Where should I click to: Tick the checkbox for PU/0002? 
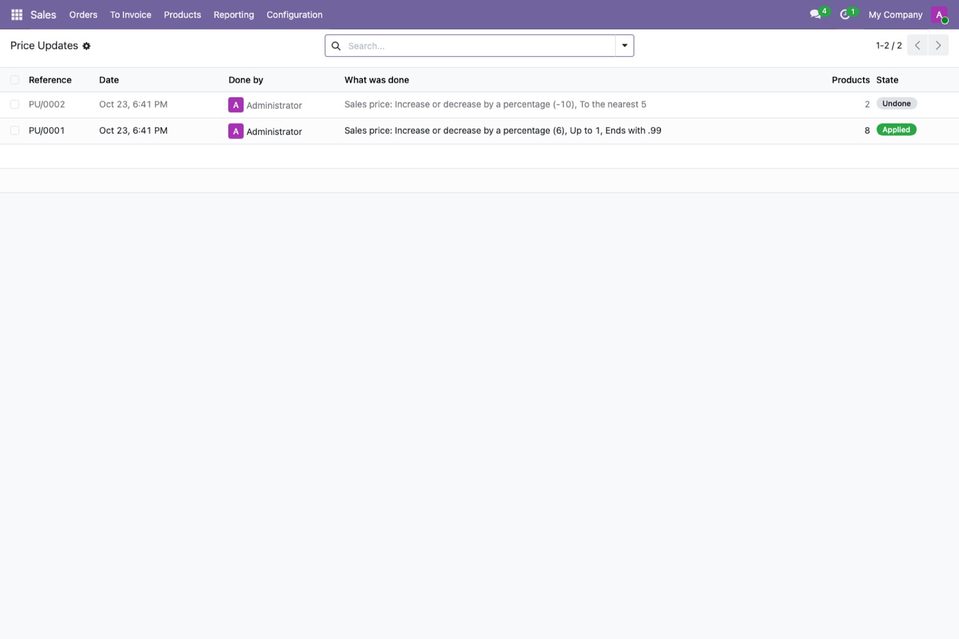tap(15, 105)
